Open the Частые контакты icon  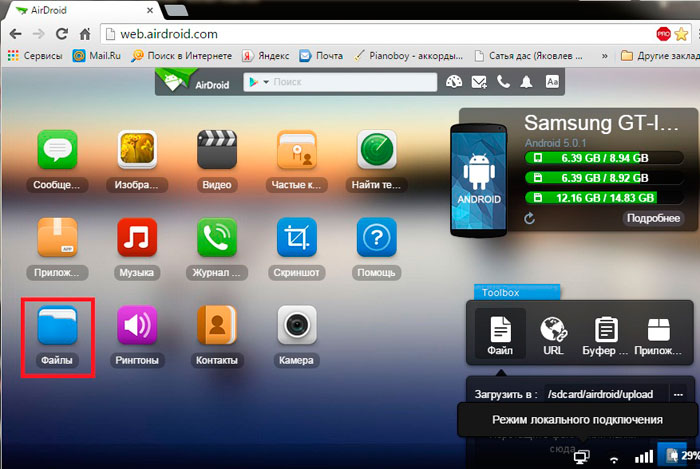click(x=296, y=149)
